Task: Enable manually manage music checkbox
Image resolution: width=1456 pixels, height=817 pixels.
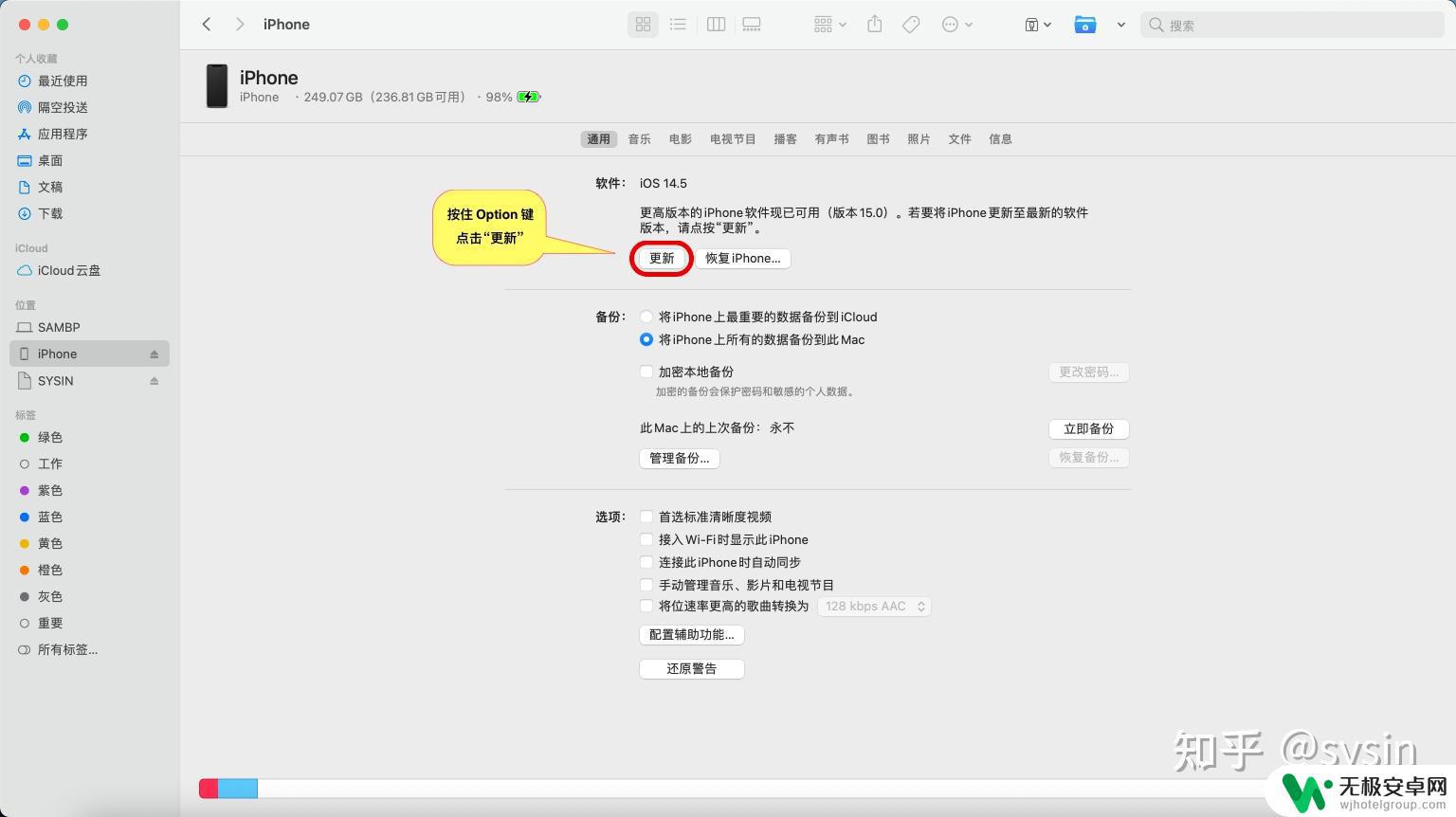Action: click(x=646, y=585)
